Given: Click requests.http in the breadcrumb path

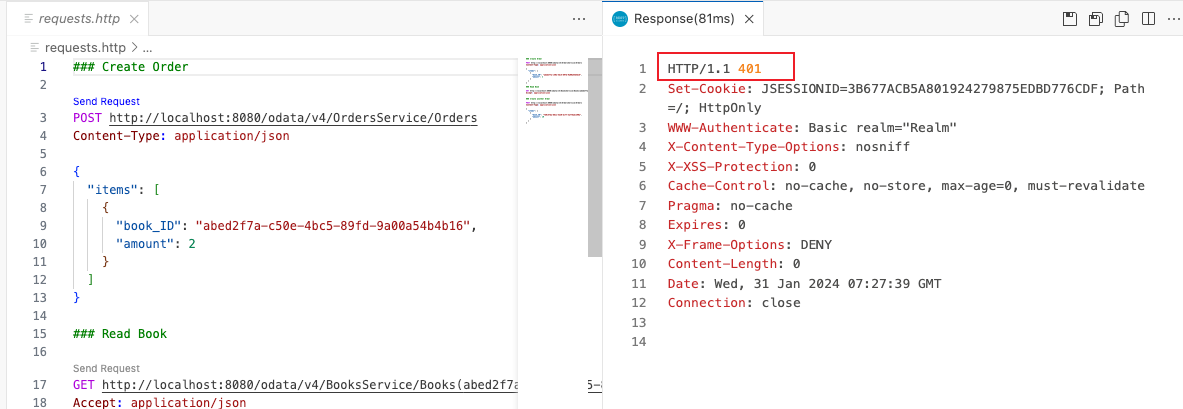Looking at the screenshot, I should point(87,47).
